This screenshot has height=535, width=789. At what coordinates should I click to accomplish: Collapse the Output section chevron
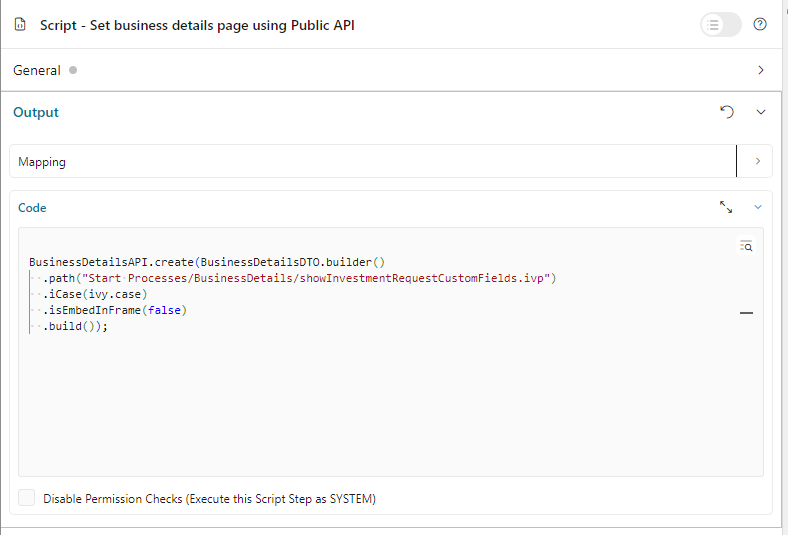click(x=761, y=112)
